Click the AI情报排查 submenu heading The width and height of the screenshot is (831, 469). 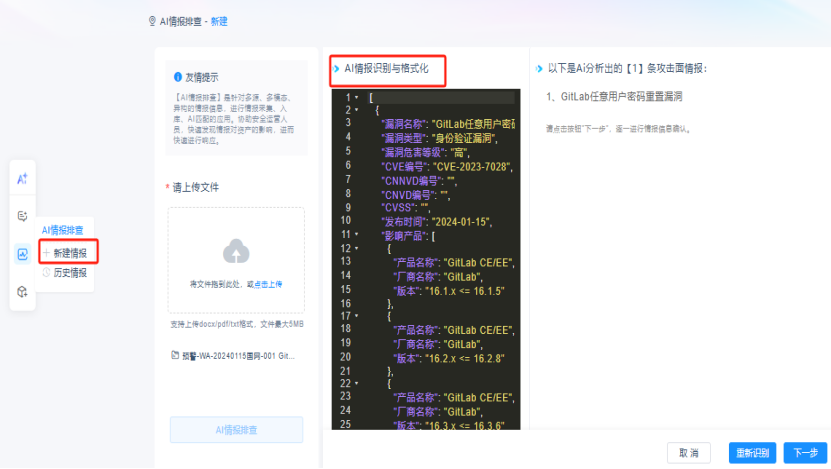pyautogui.click(x=63, y=230)
